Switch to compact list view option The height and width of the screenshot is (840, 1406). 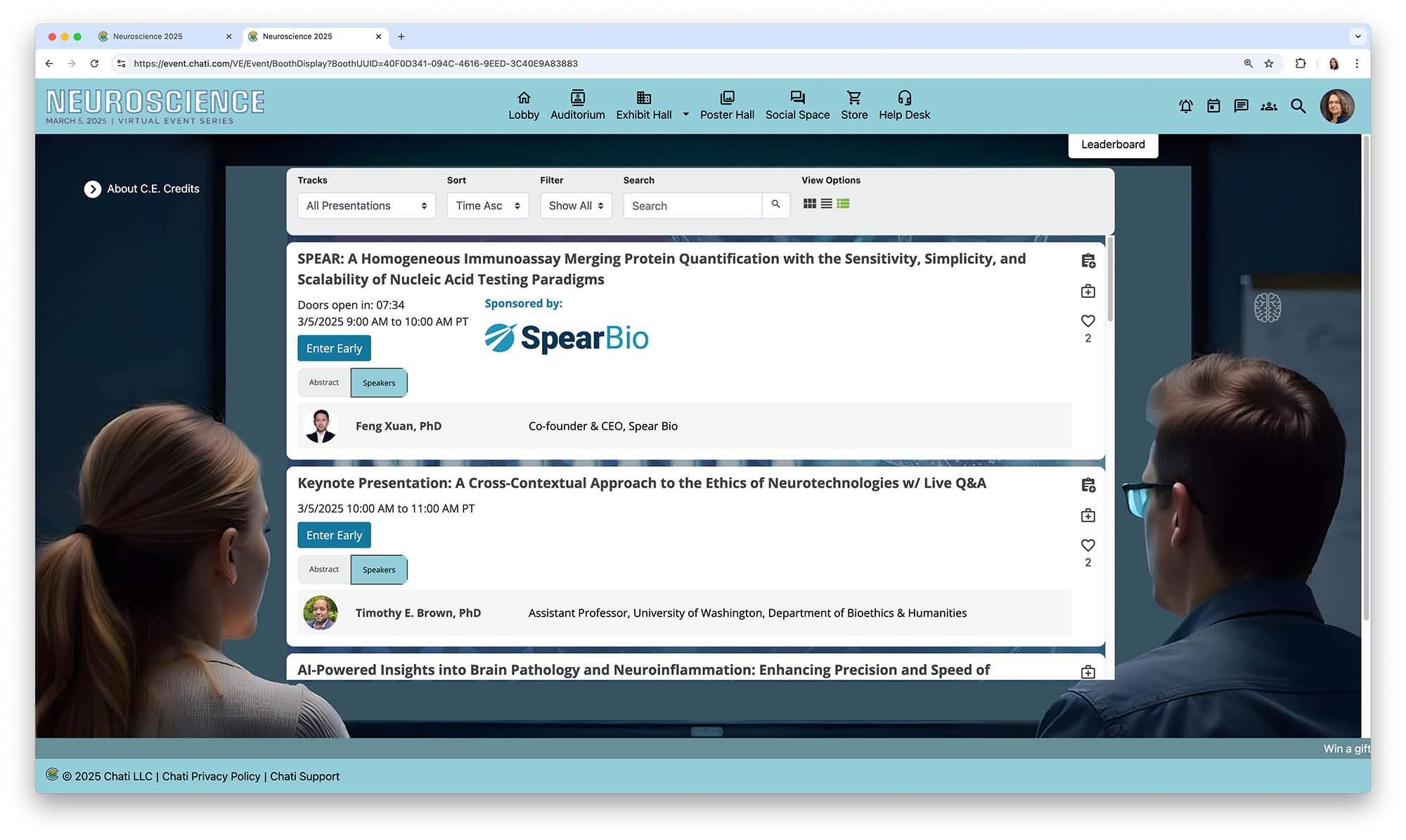[x=827, y=204]
